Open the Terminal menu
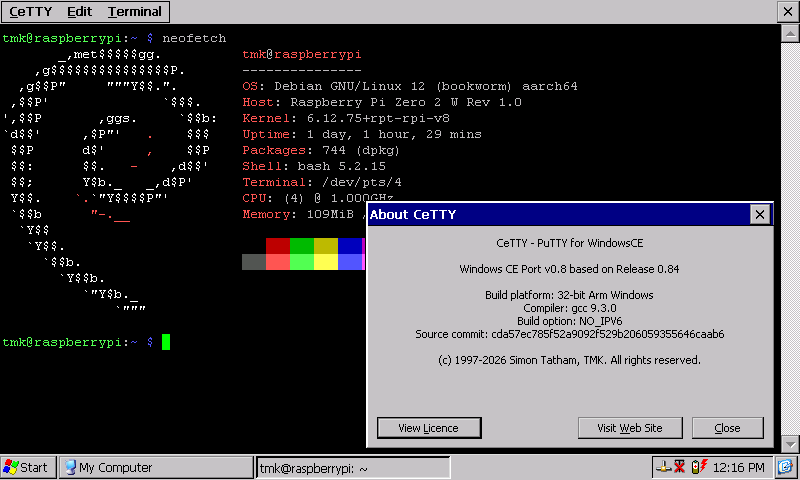This screenshot has height=480, width=800. (x=135, y=11)
